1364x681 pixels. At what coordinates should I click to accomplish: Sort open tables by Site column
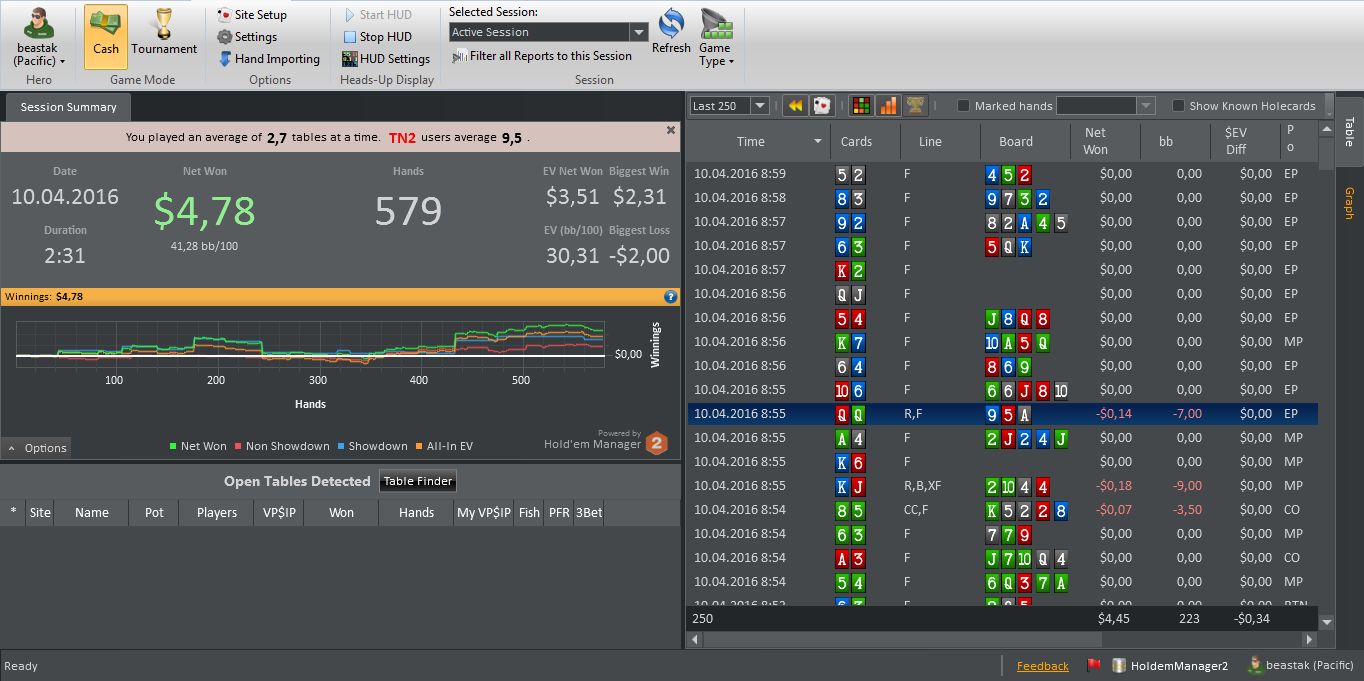pyautogui.click(x=40, y=512)
